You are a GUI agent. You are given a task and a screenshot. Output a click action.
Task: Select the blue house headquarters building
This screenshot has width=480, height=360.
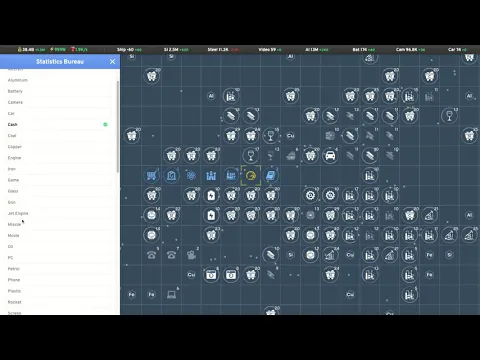click(x=171, y=175)
